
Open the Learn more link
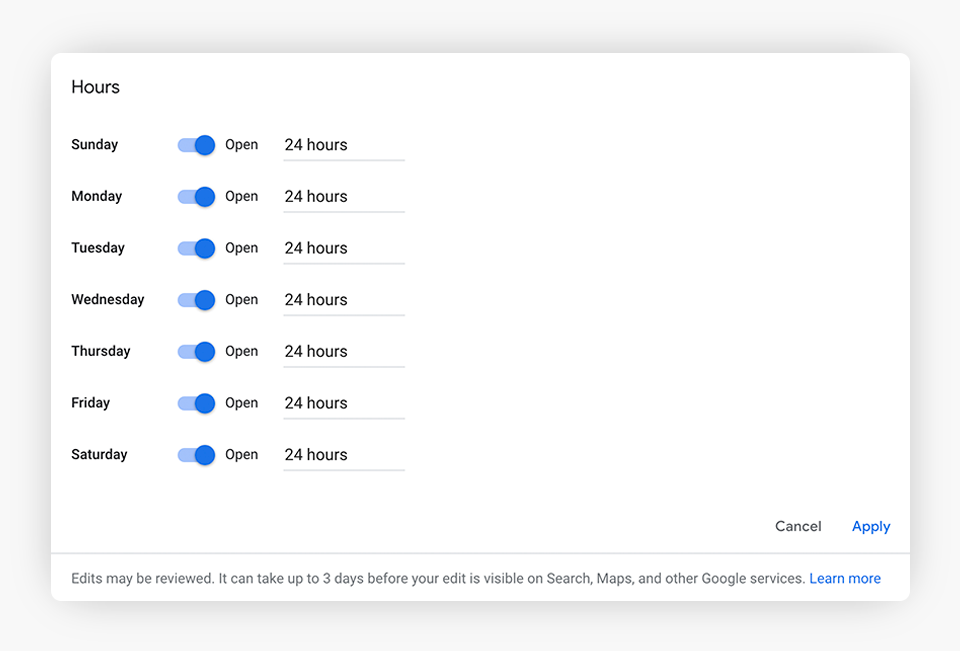tap(845, 578)
